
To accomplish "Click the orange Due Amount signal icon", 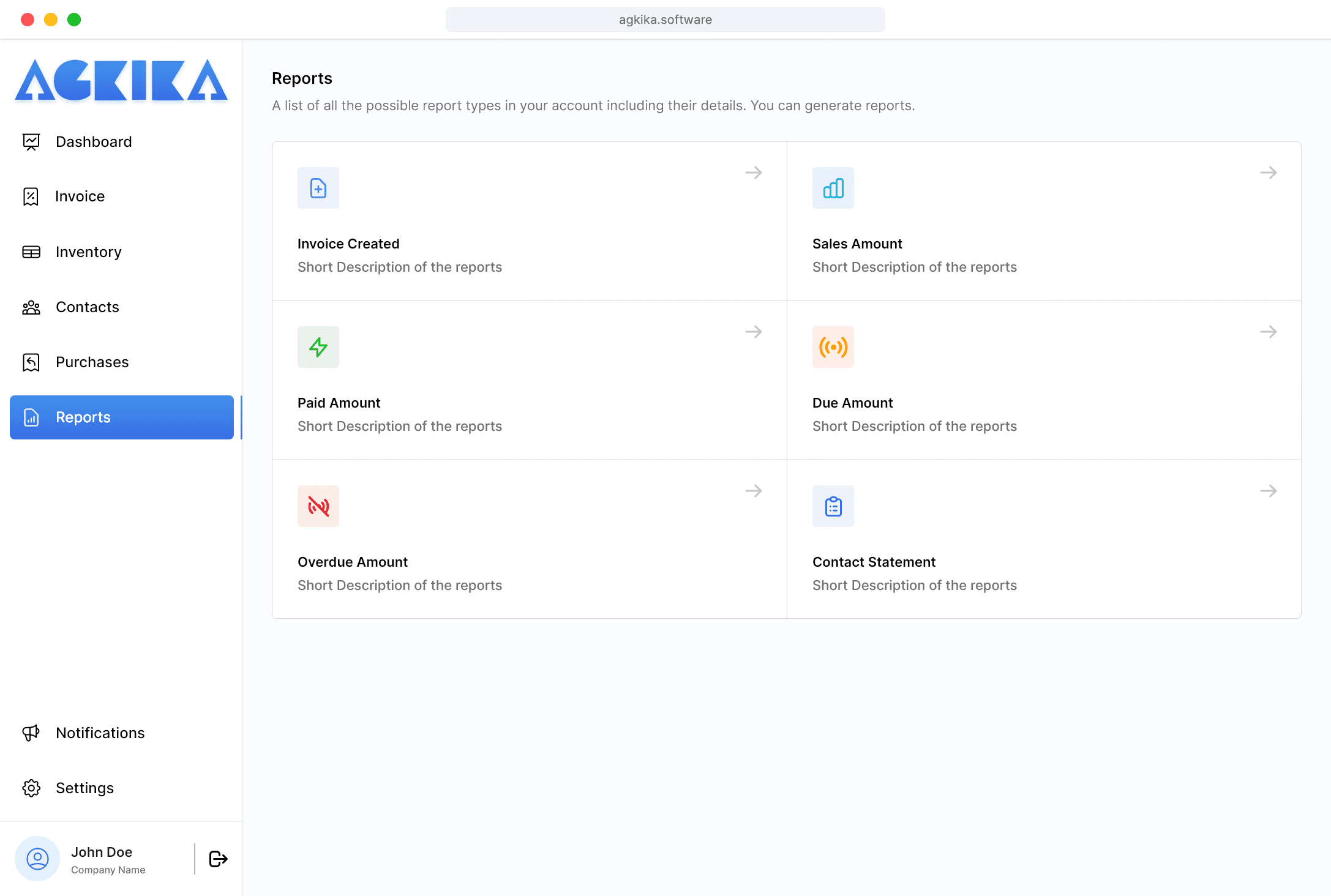I will coord(833,347).
